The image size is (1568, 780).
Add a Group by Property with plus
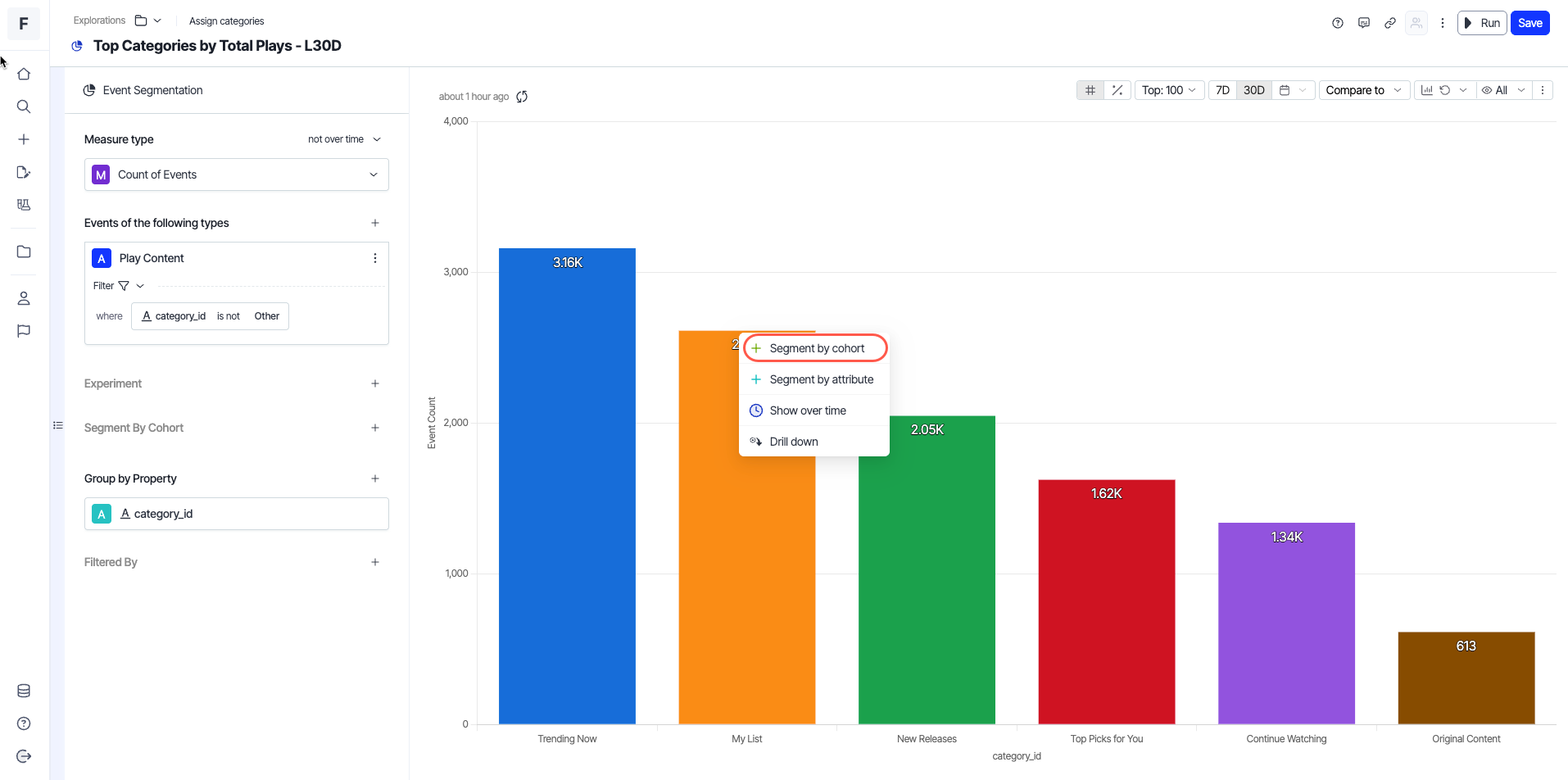point(375,478)
